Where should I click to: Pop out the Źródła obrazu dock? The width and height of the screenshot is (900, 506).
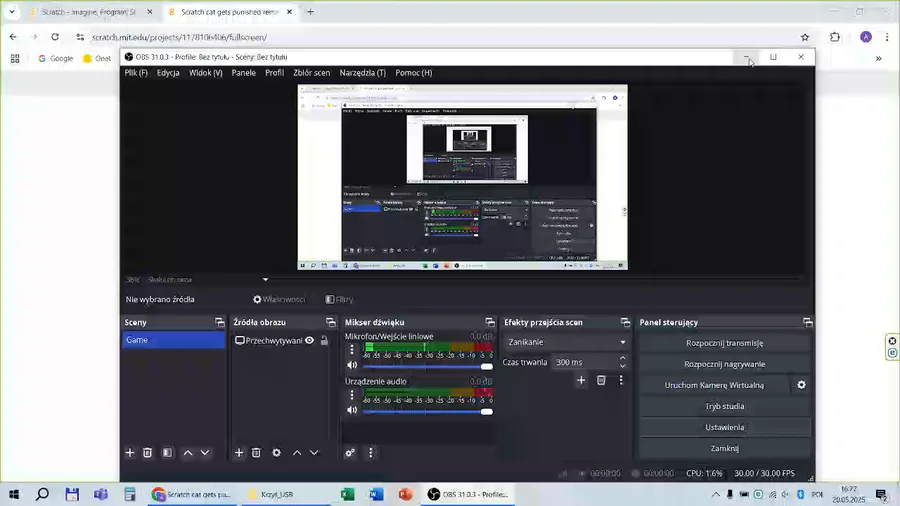click(331, 322)
